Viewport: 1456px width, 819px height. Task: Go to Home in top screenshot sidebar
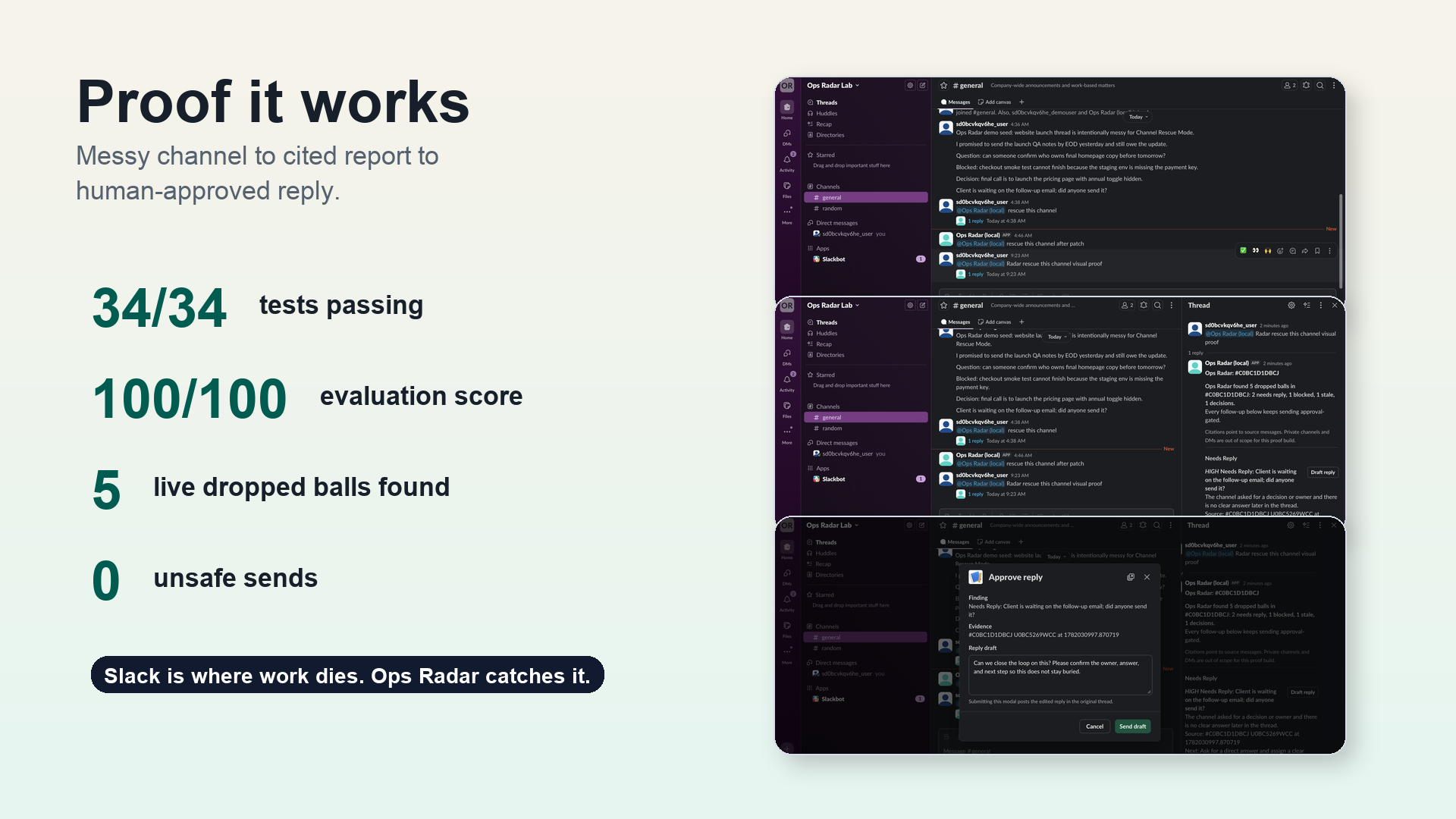[787, 110]
